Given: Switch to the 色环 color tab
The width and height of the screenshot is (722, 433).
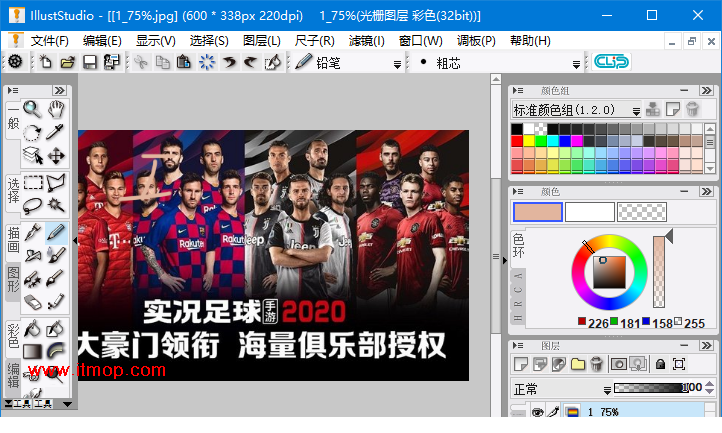Looking at the screenshot, I should pyautogui.click(x=518, y=246).
